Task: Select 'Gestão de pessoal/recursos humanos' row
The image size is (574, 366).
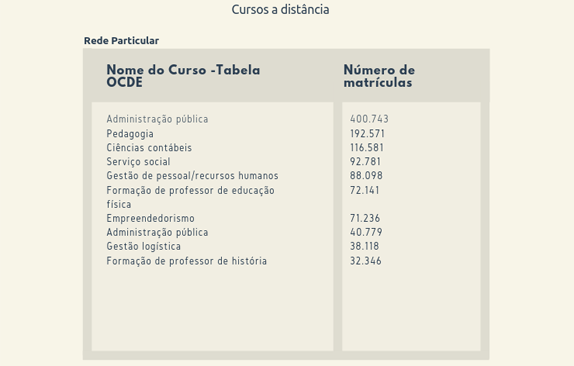Action: point(193,176)
